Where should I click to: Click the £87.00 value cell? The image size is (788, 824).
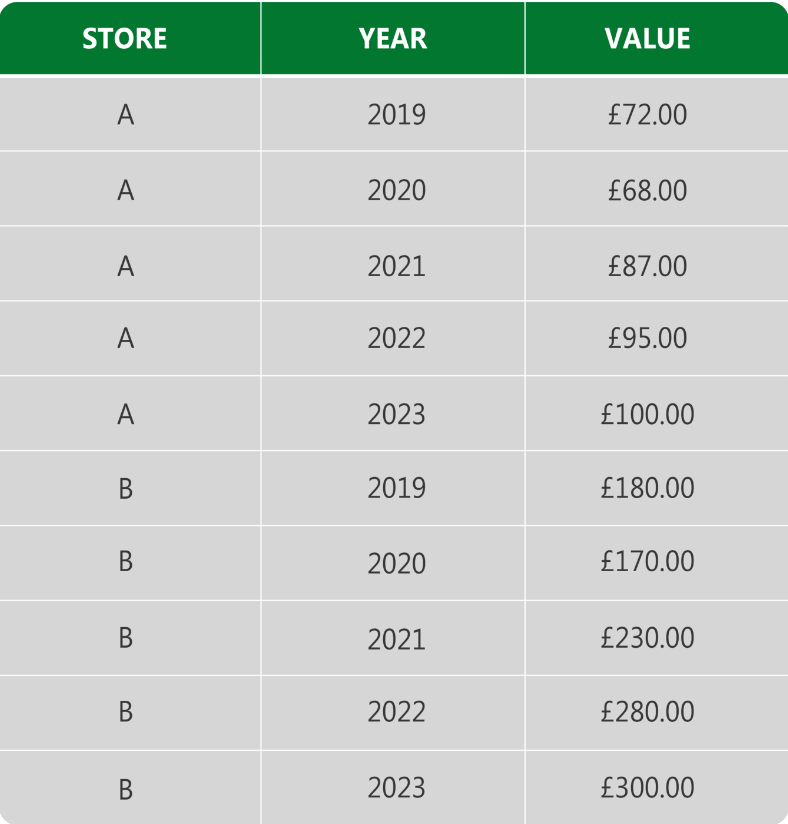coord(647,265)
